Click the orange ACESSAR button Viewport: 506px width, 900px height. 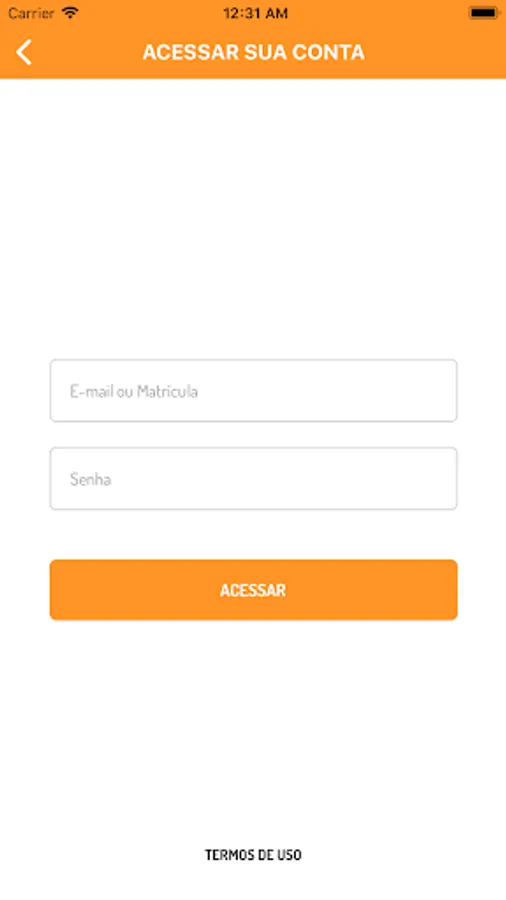pyautogui.click(x=254, y=589)
